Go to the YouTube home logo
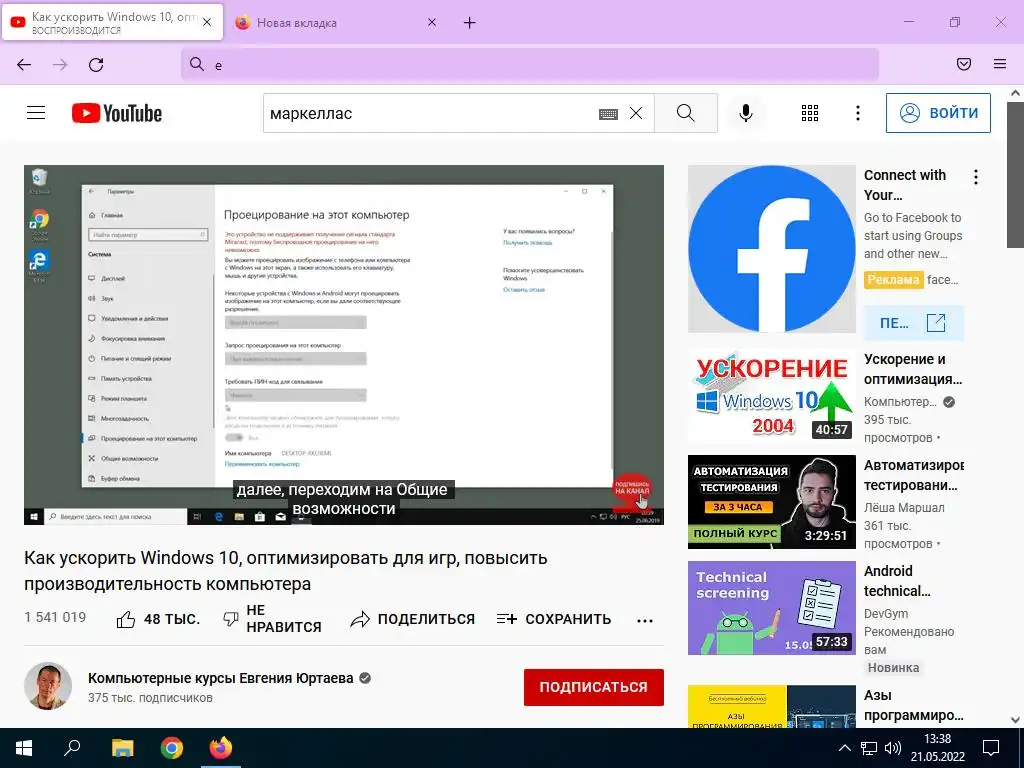 coord(117,113)
